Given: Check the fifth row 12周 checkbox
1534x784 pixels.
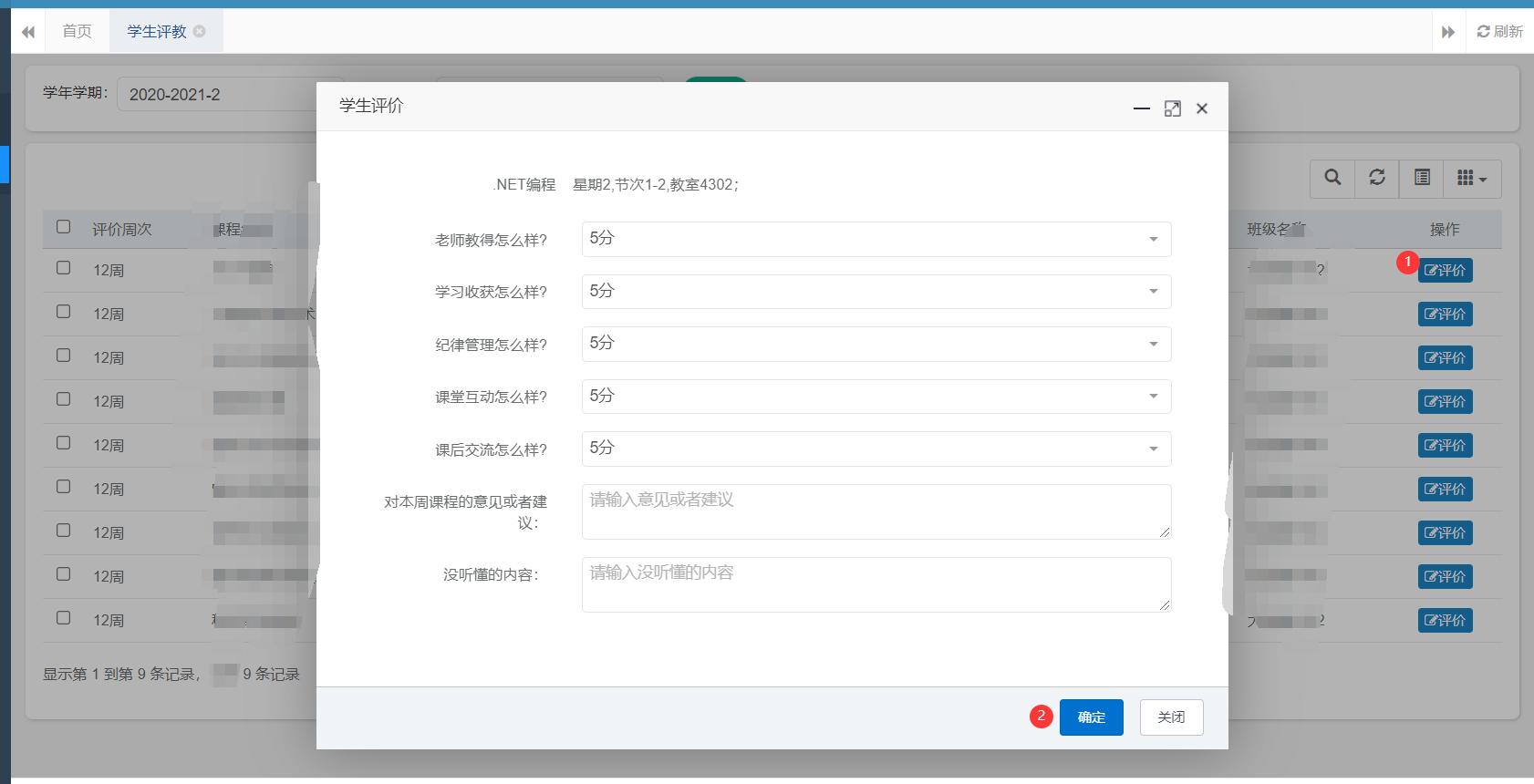Looking at the screenshot, I should (63, 443).
